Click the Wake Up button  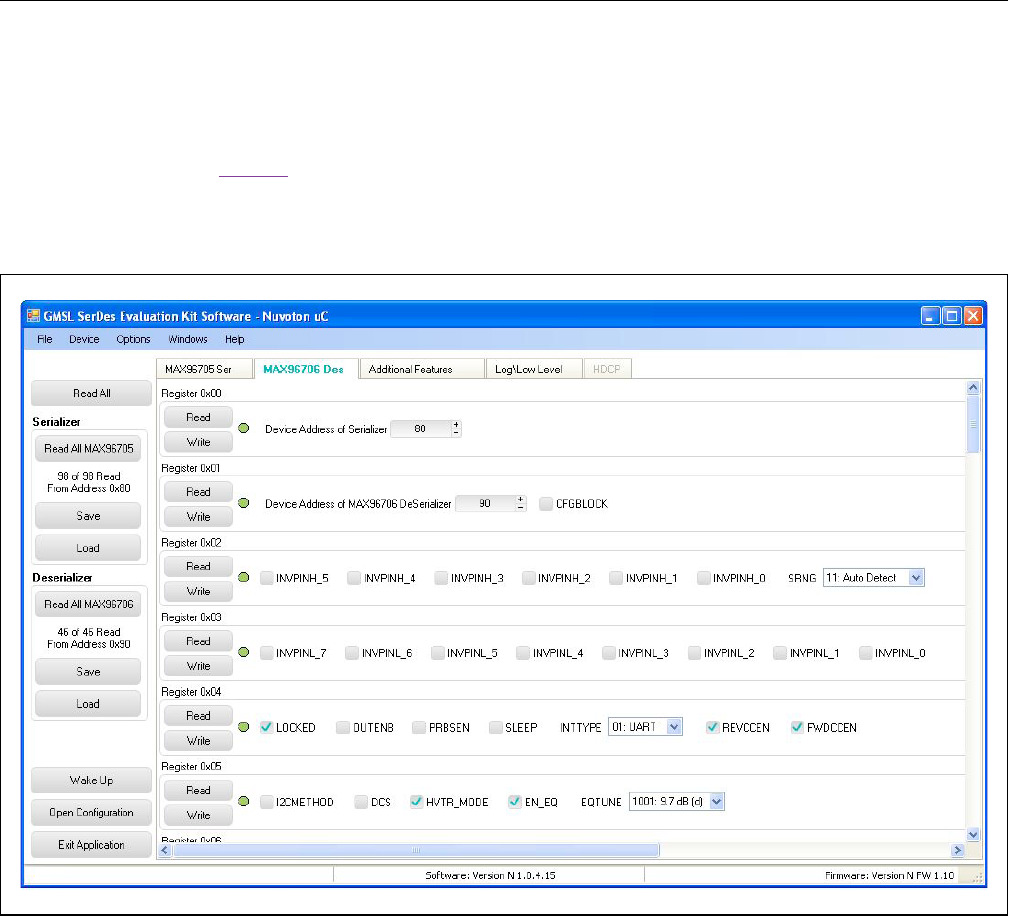pyautogui.click(x=91, y=780)
